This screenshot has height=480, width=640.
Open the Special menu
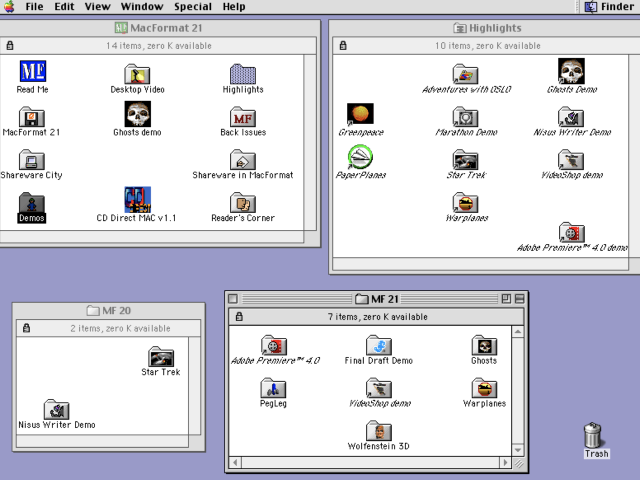point(193,7)
